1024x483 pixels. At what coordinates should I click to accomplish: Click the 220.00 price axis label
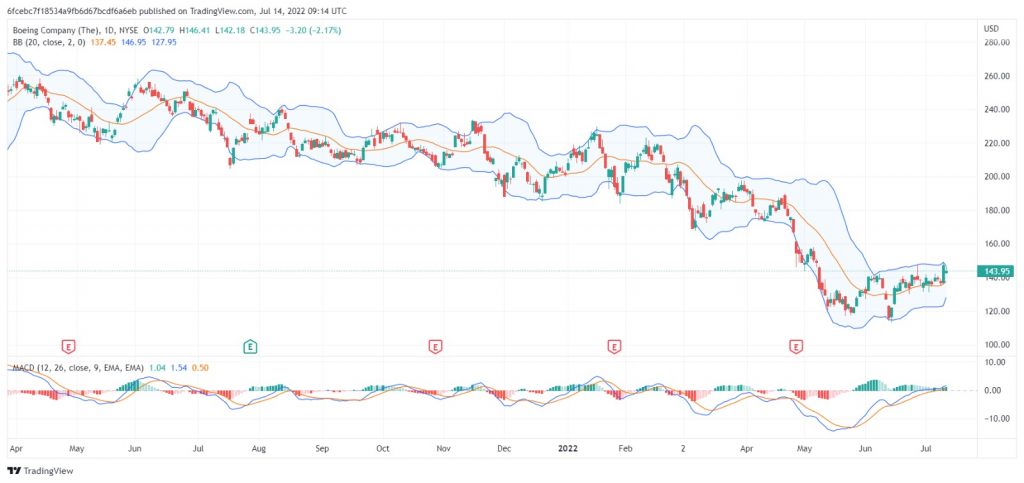point(995,144)
